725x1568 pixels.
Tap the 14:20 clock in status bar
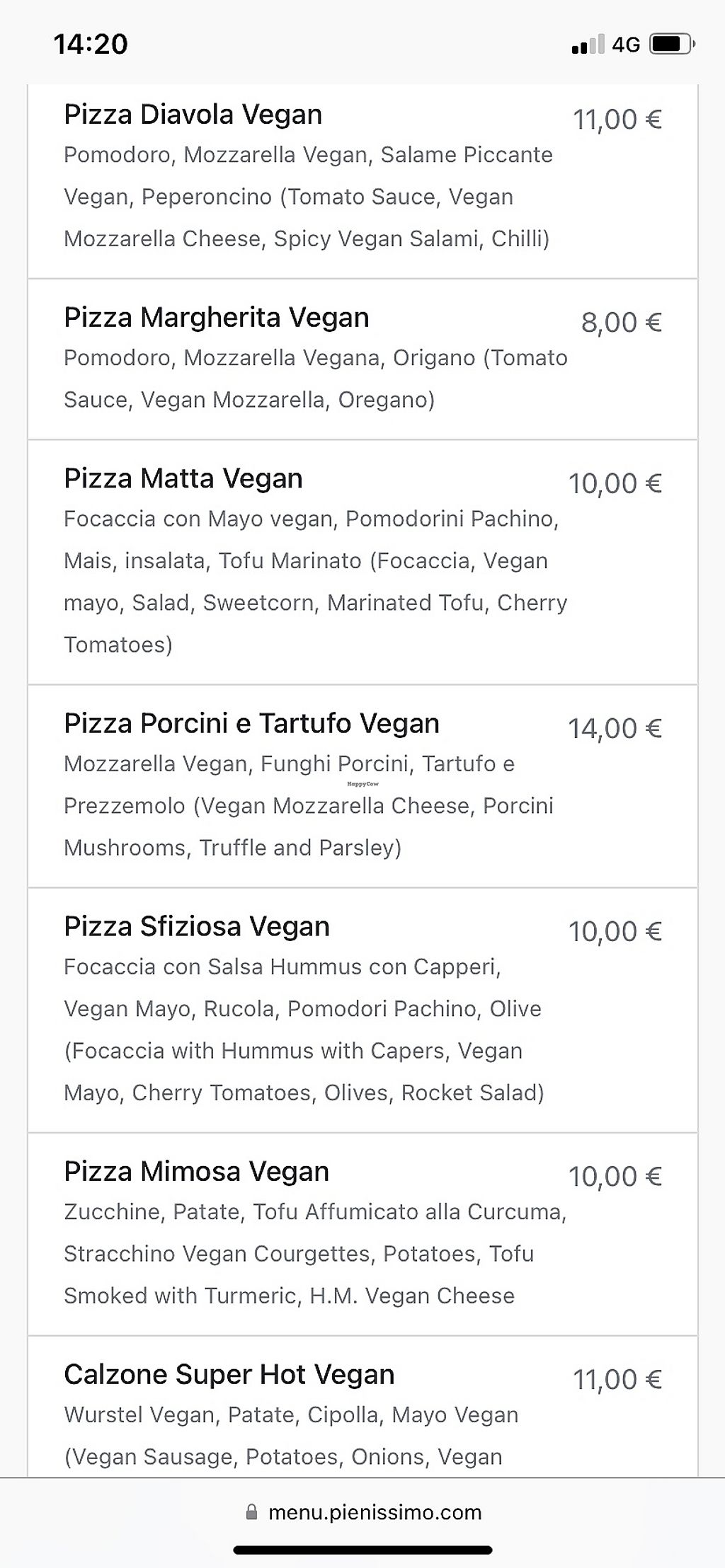pos(91,45)
